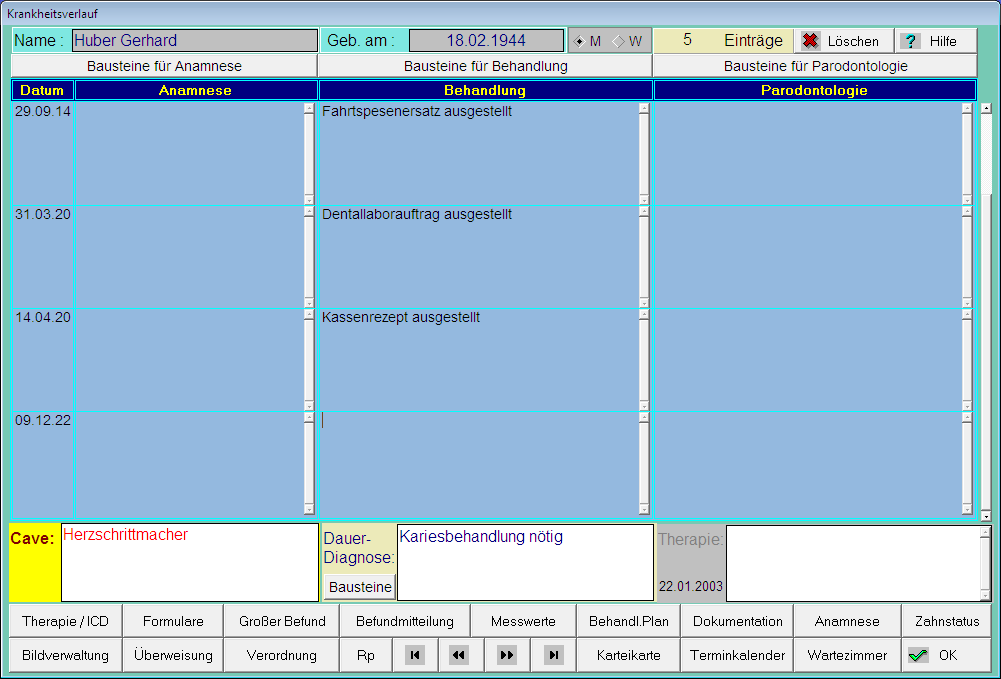Click the red X Löschen icon
The width and height of the screenshot is (1001, 679).
[811, 41]
